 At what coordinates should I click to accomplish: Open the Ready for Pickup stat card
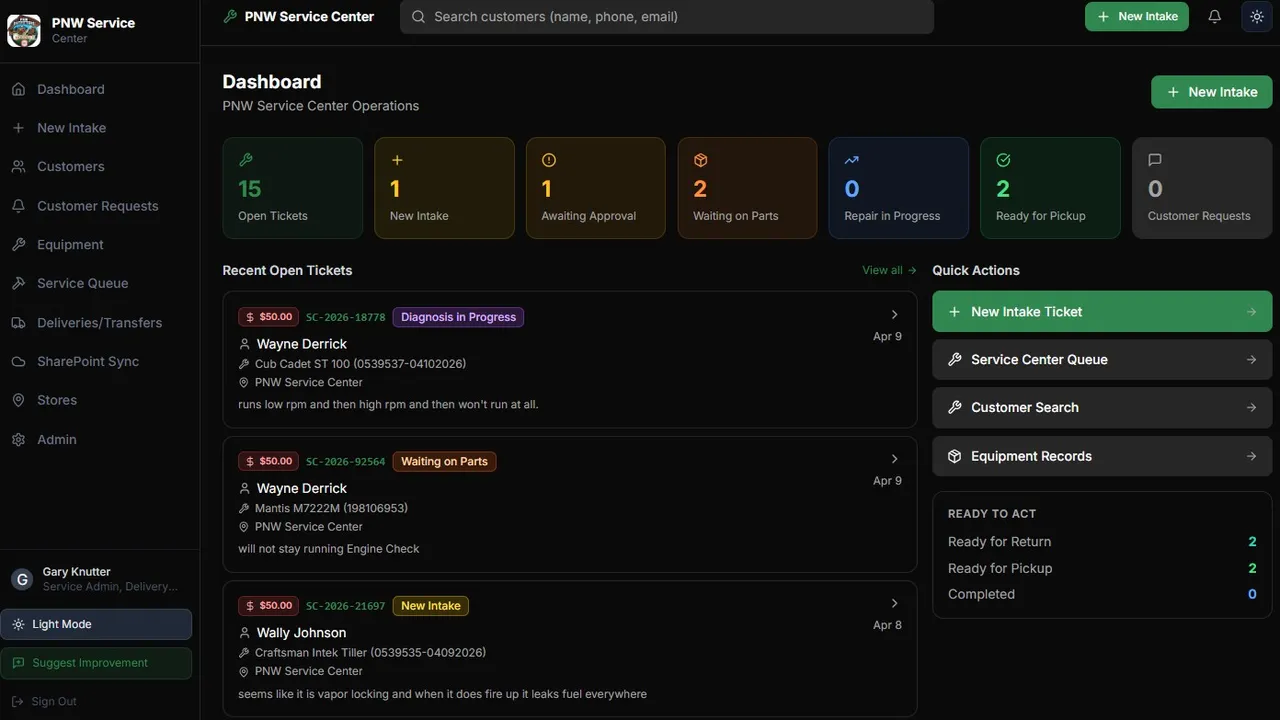click(x=1050, y=188)
